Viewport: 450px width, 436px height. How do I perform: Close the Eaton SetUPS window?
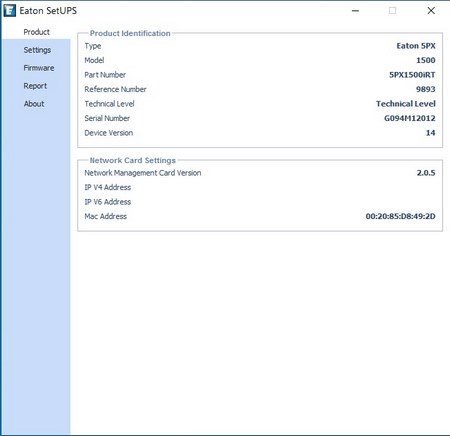point(431,11)
